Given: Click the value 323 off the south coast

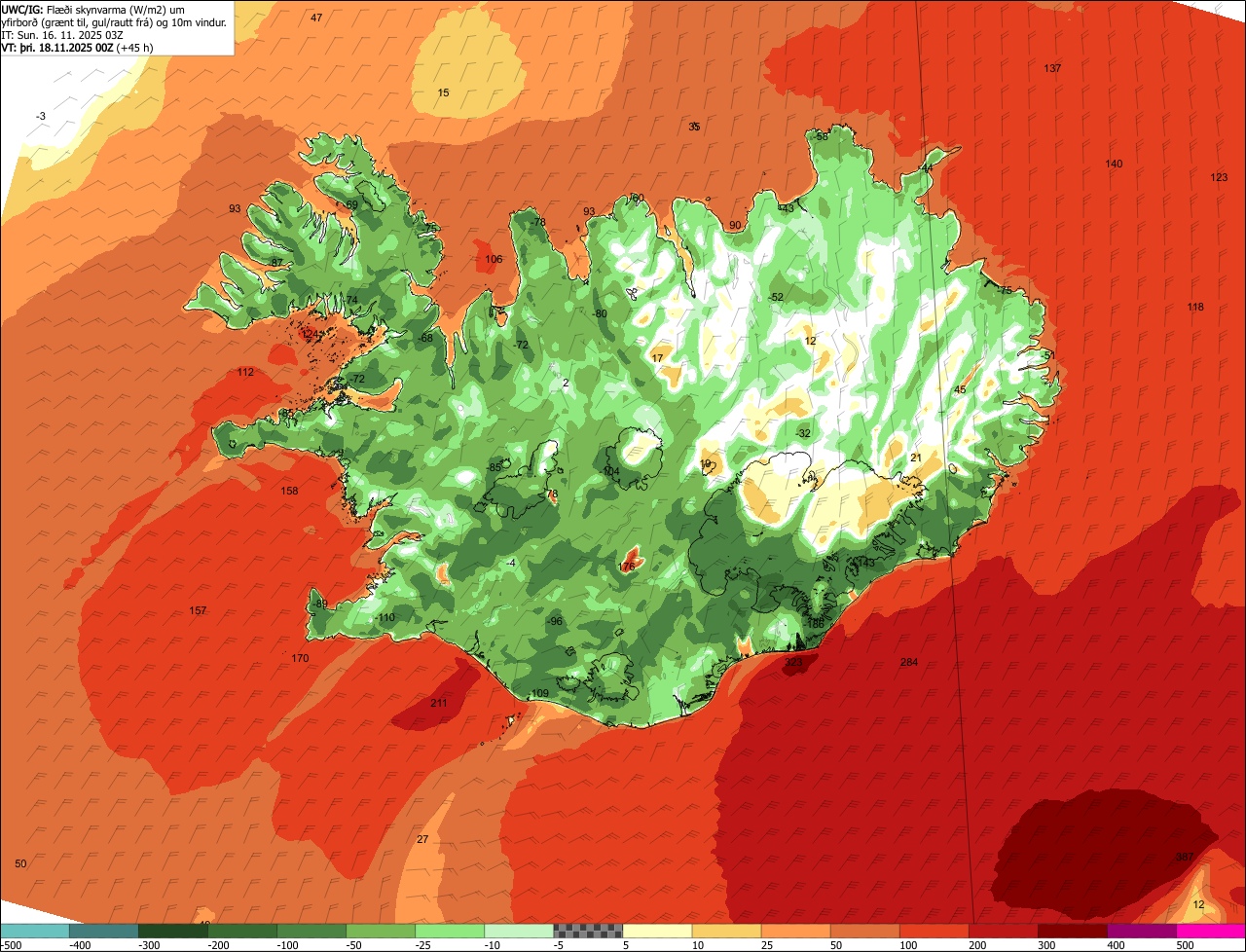Looking at the screenshot, I should coord(793,662).
